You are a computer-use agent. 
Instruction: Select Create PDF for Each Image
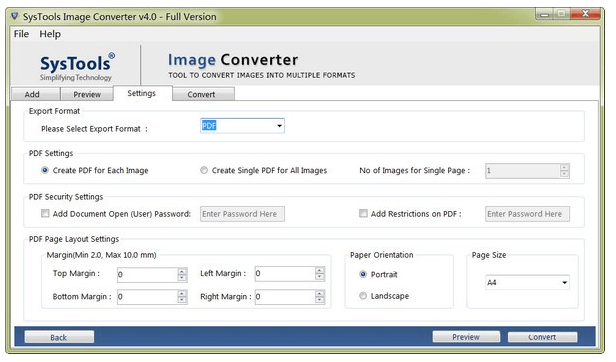click(x=94, y=171)
